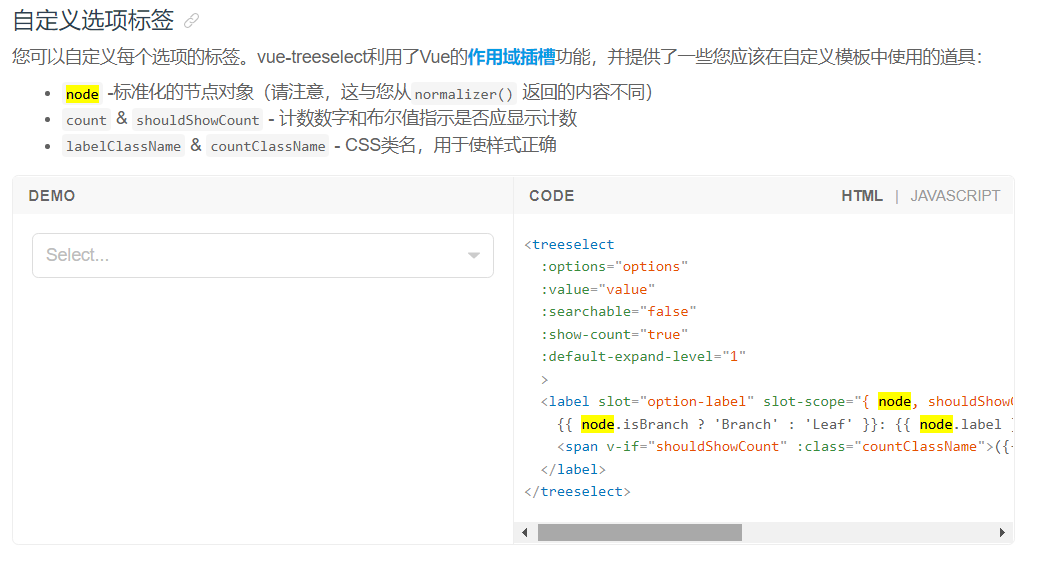Click the DEMO panel header
Viewport: 1042px width, 565px height.
point(52,196)
